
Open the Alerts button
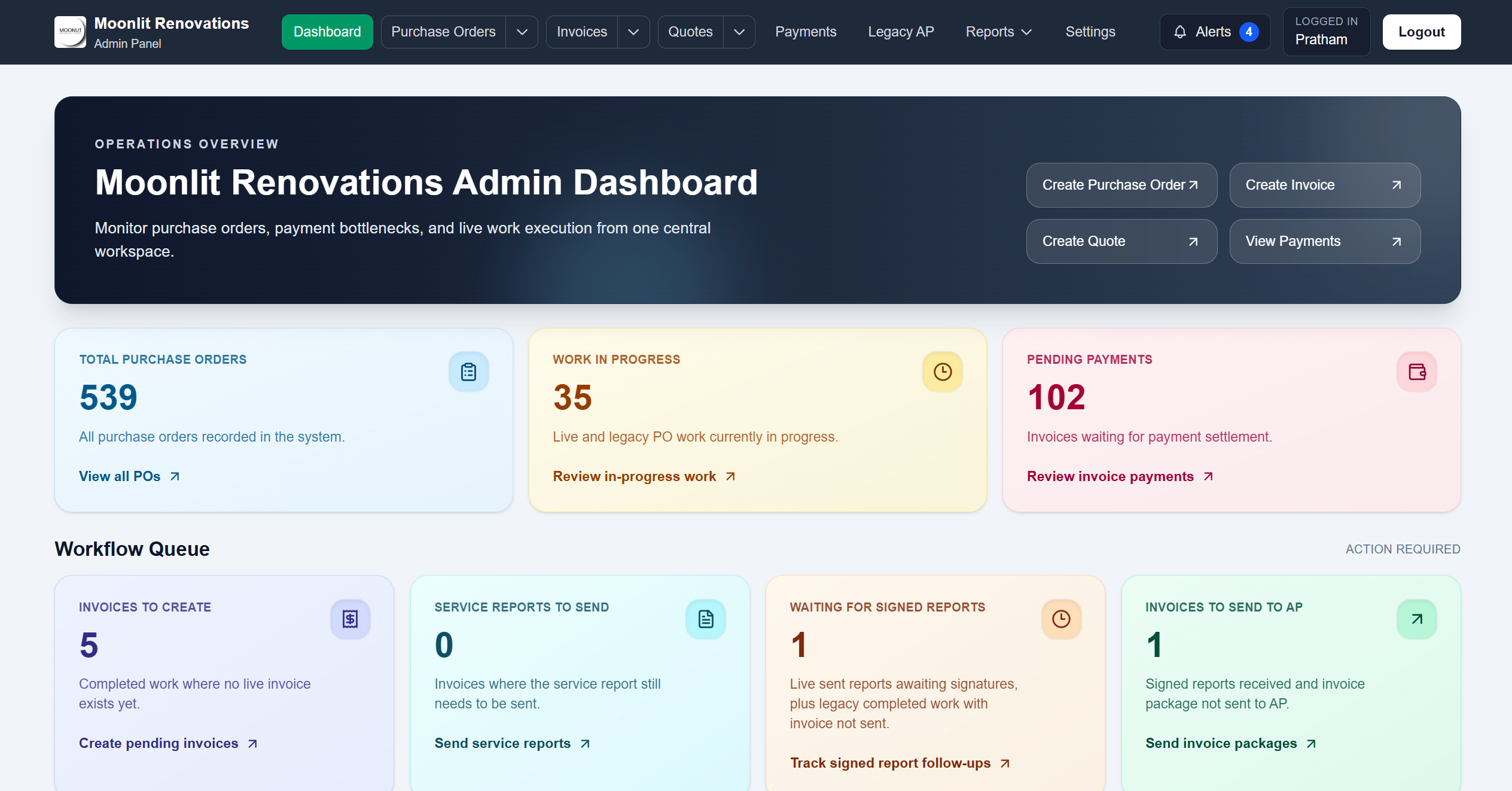pos(1215,32)
